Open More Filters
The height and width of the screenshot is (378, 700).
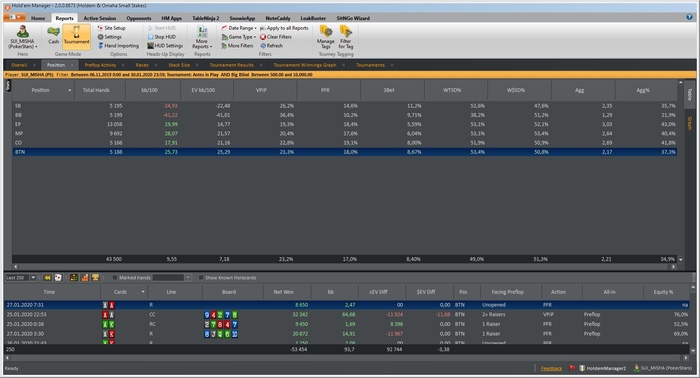pyautogui.click(x=238, y=46)
